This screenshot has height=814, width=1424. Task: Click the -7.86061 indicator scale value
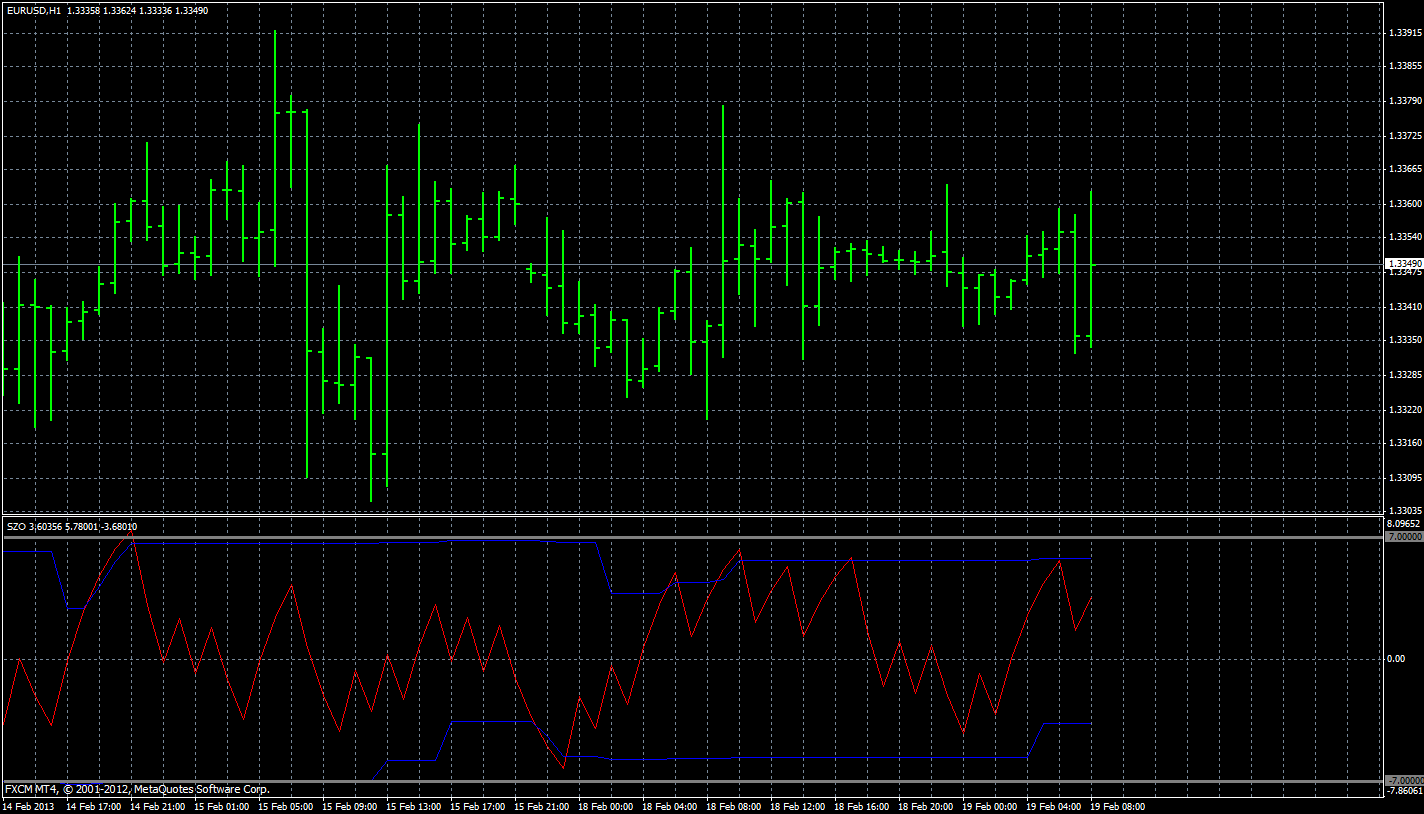click(1405, 790)
